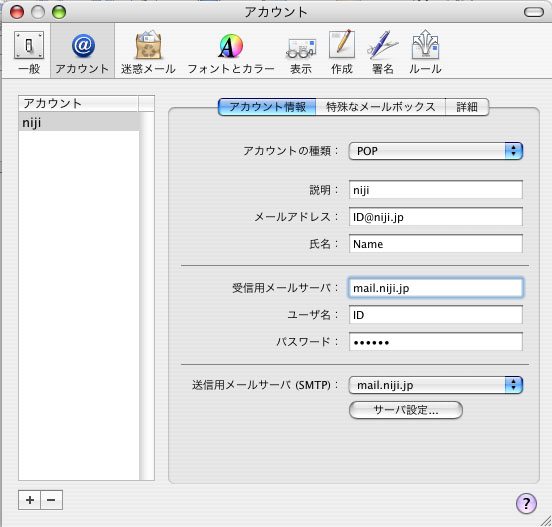Click the メールアドレス field containing ID@niji.jp
The image size is (552, 527).
tap(435, 217)
